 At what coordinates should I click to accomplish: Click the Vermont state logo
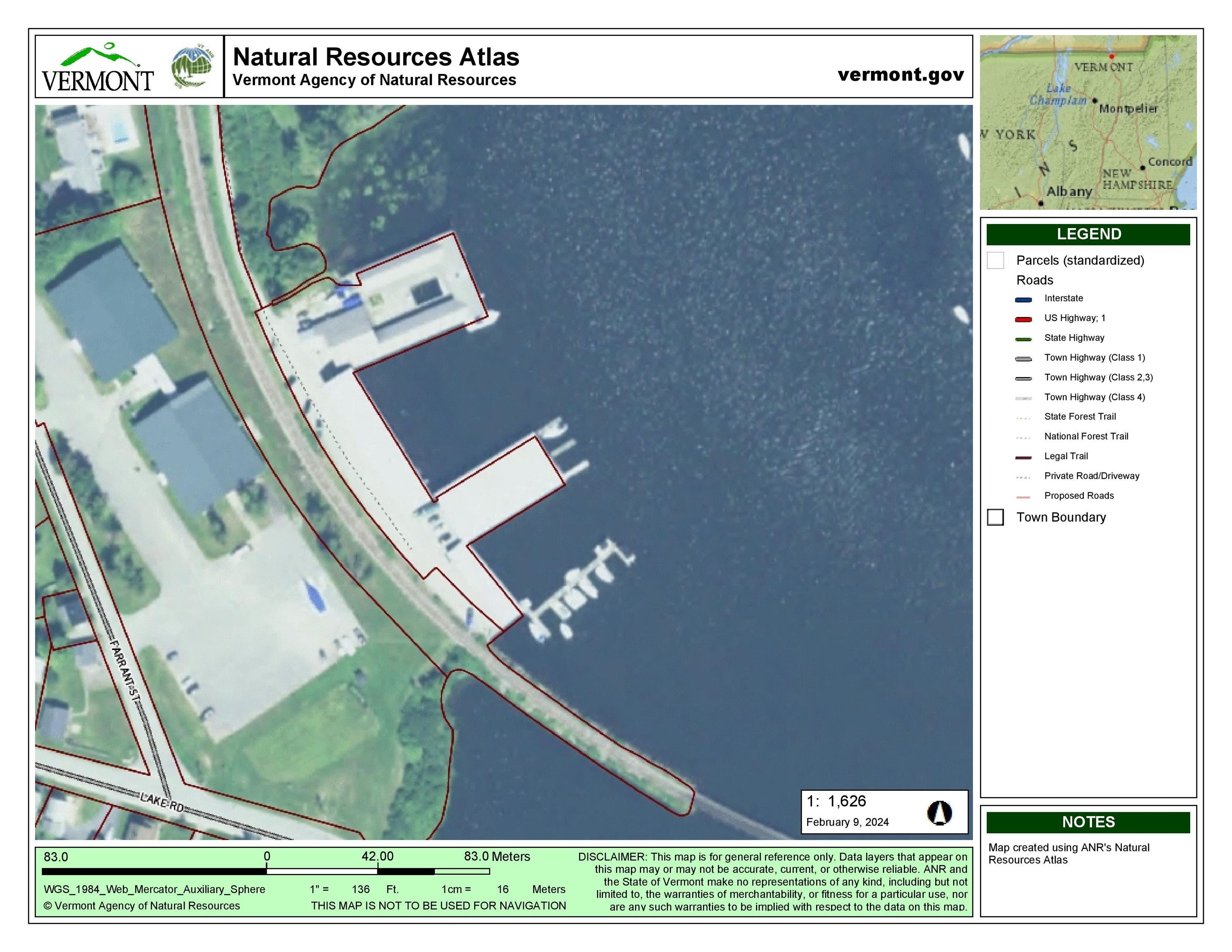coord(98,67)
